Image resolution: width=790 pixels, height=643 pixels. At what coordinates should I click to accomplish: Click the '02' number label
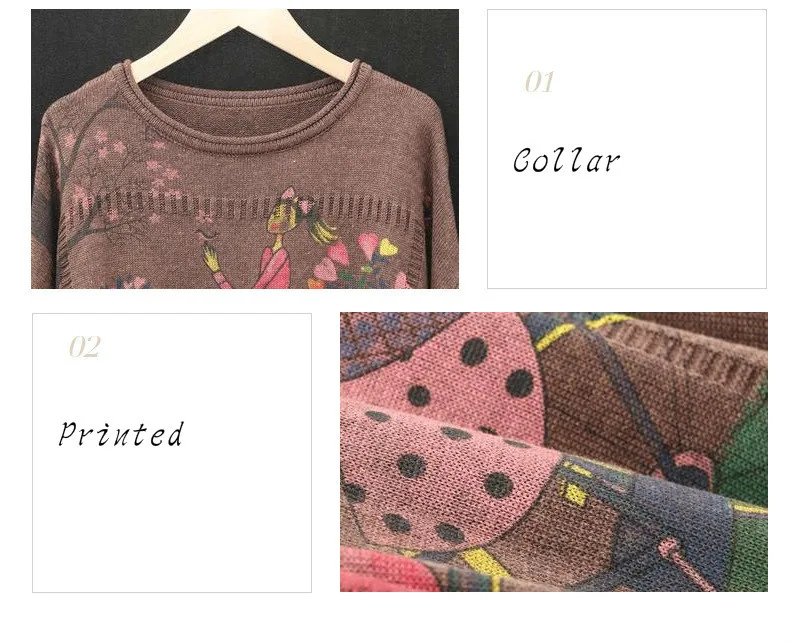pyautogui.click(x=85, y=347)
